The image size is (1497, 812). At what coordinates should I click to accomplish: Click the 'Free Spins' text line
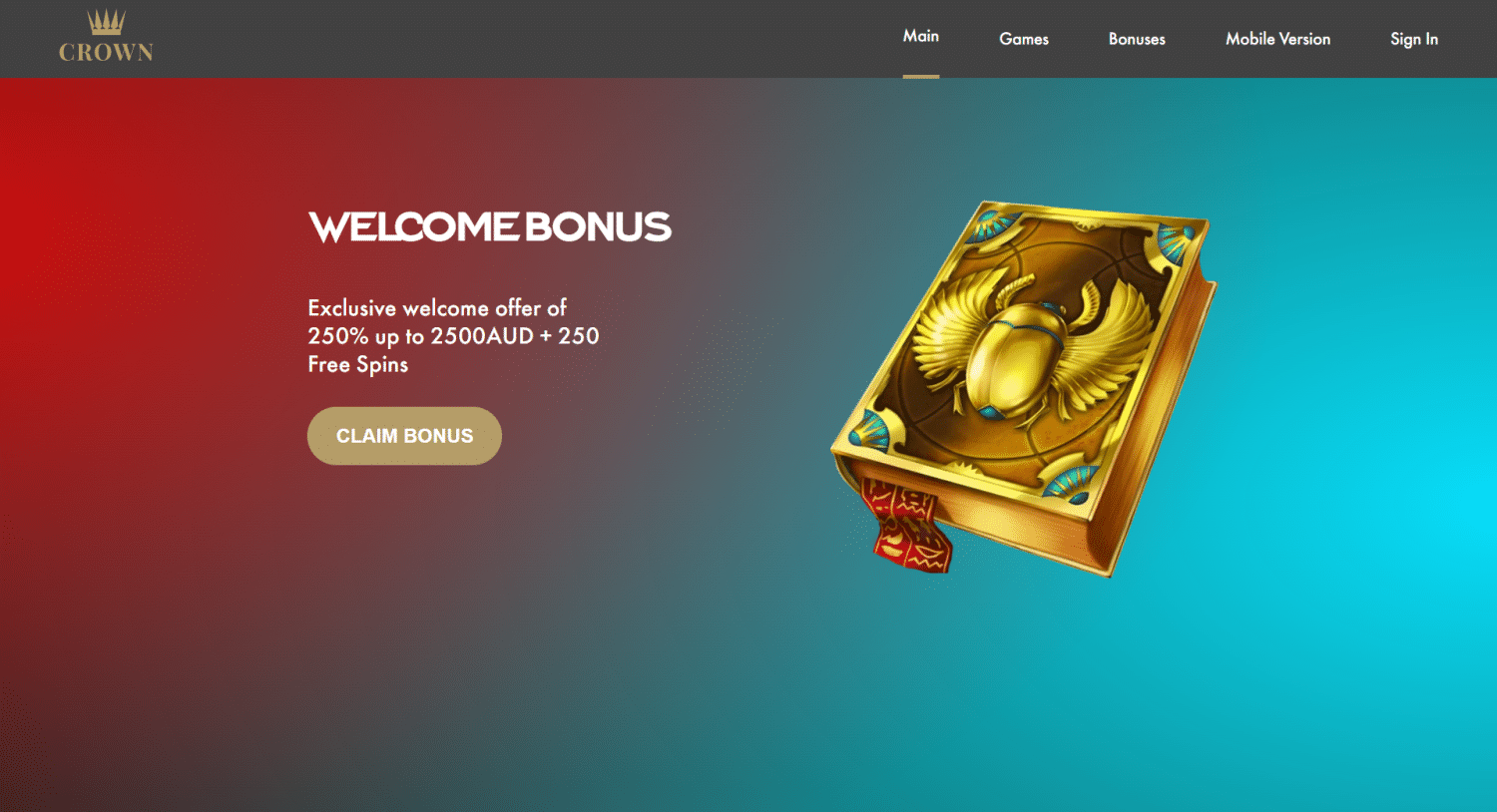click(x=358, y=365)
